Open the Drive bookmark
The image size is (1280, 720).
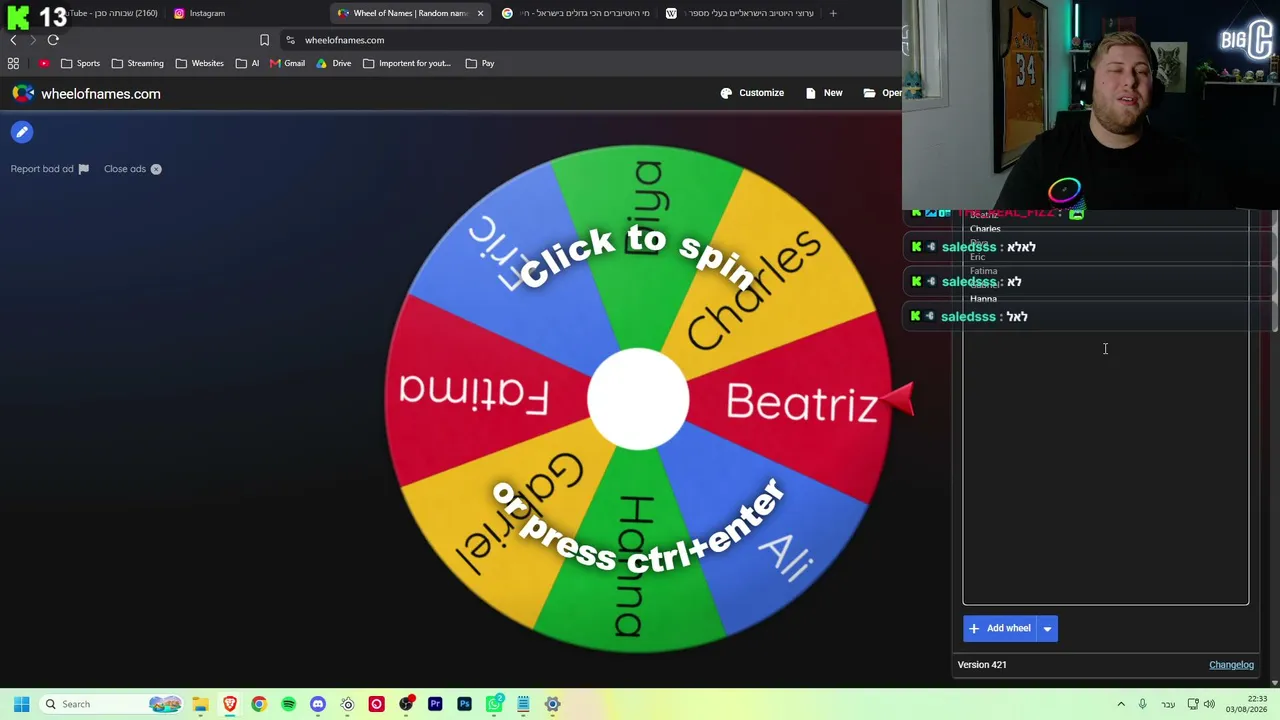[x=334, y=63]
